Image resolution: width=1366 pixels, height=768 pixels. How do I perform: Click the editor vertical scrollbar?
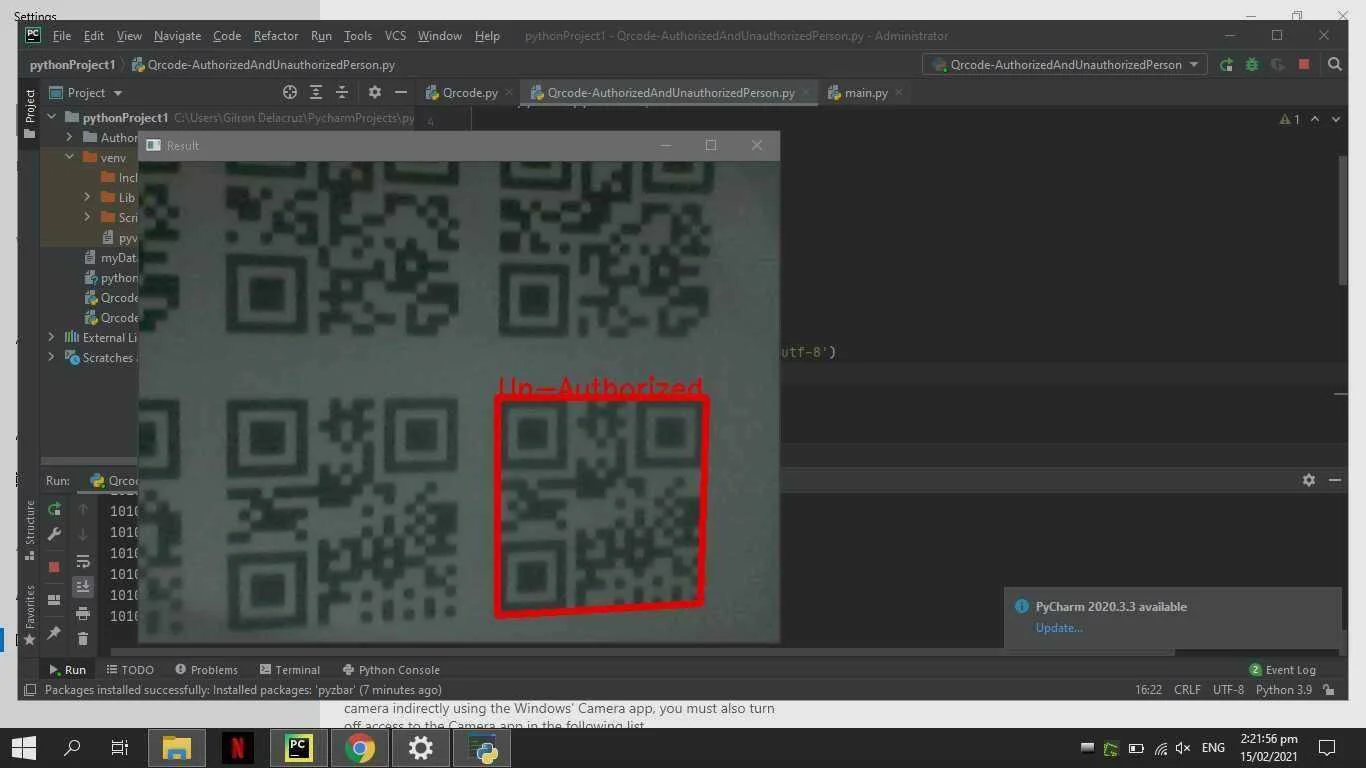pyautogui.click(x=1342, y=220)
